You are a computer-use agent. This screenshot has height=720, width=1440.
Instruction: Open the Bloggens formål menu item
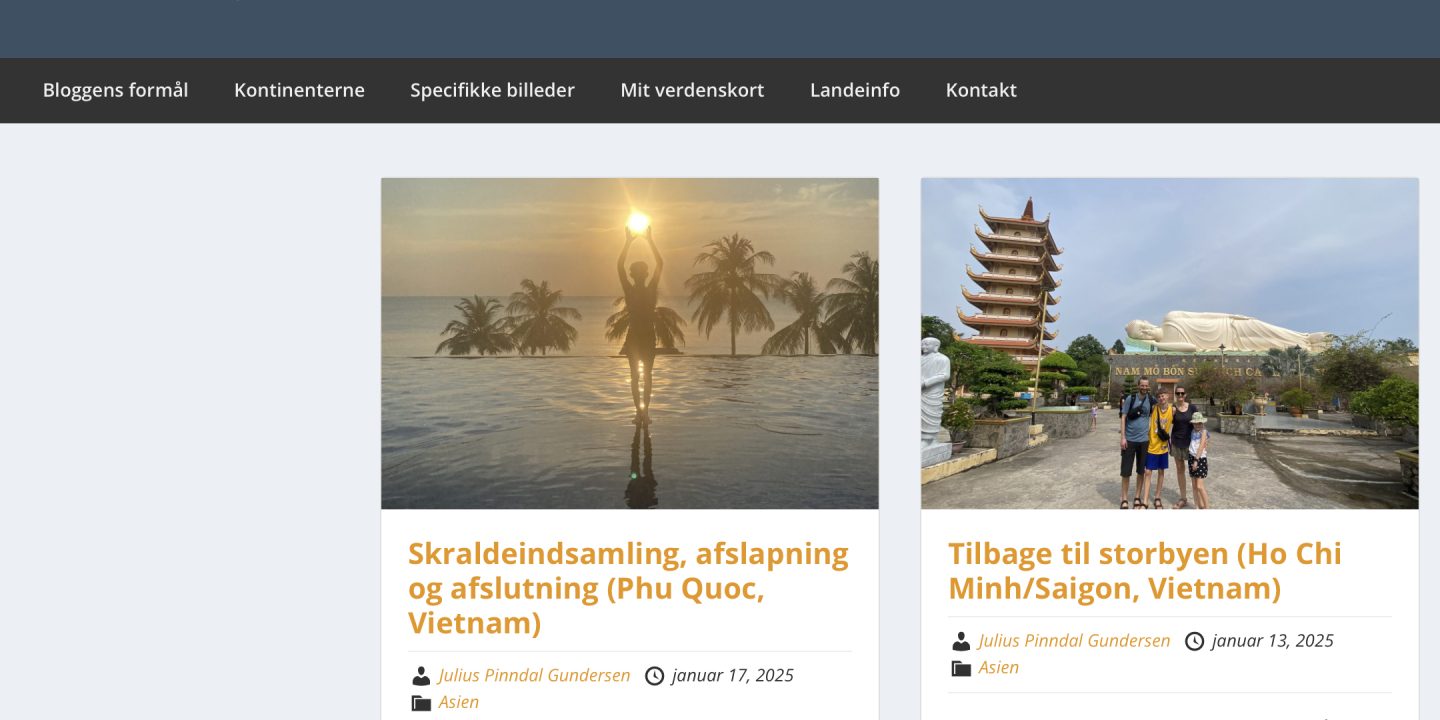click(115, 90)
